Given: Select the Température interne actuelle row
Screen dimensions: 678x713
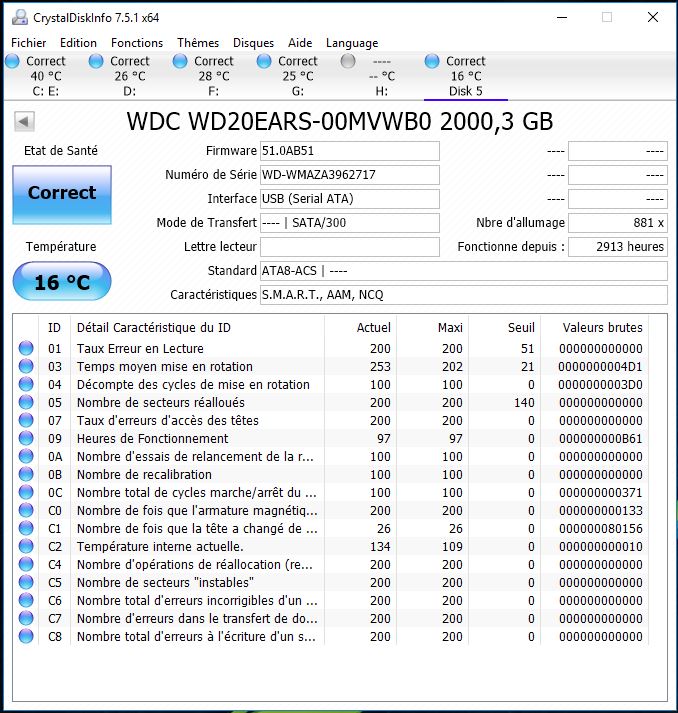Looking at the screenshot, I should tap(331, 546).
